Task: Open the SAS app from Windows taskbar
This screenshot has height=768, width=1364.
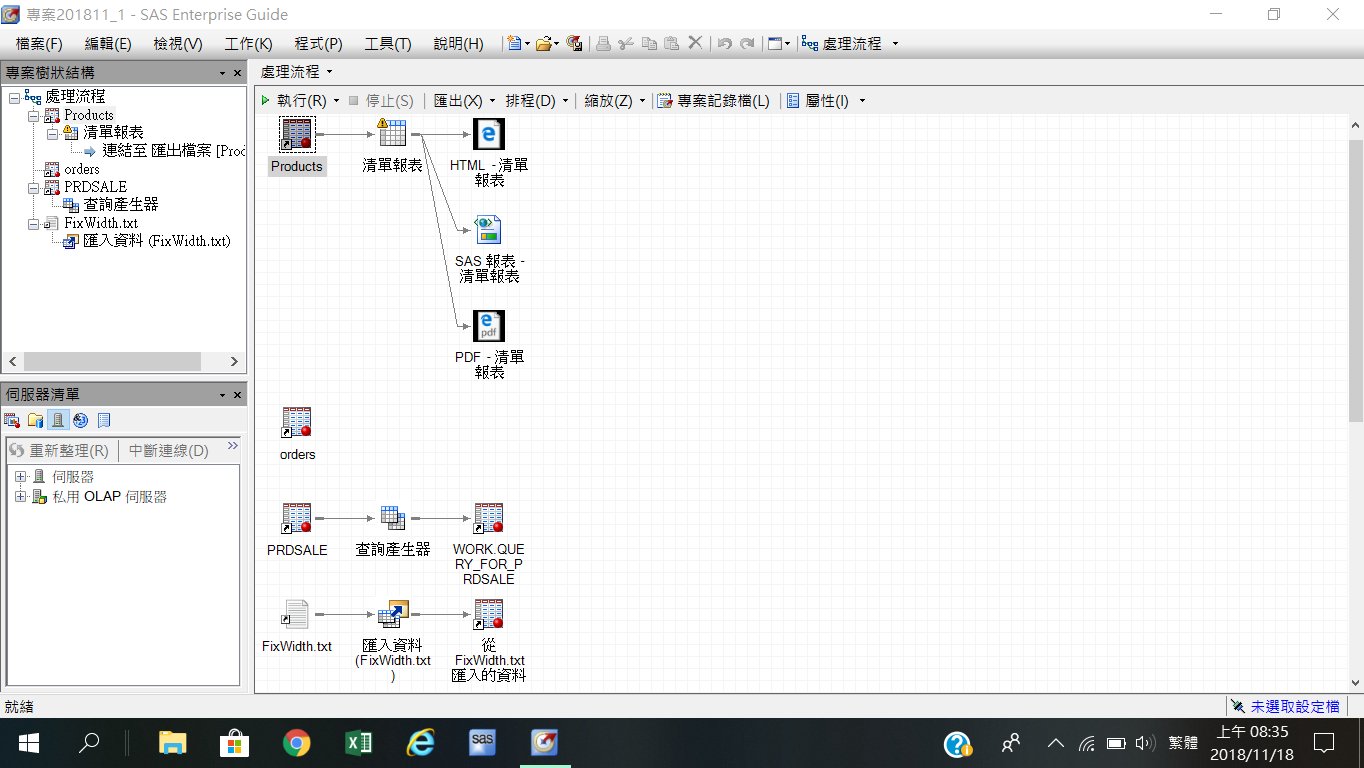Action: pyautogui.click(x=483, y=742)
